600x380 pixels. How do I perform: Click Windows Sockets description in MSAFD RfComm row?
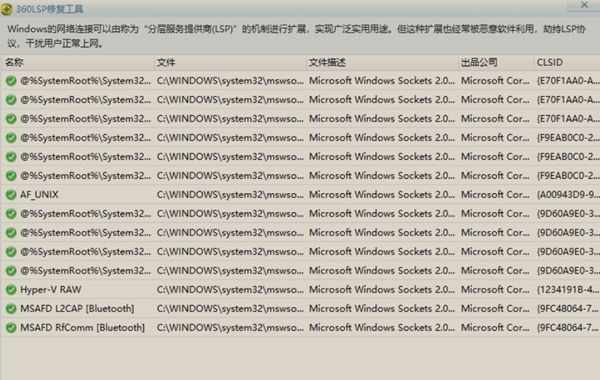(x=382, y=328)
